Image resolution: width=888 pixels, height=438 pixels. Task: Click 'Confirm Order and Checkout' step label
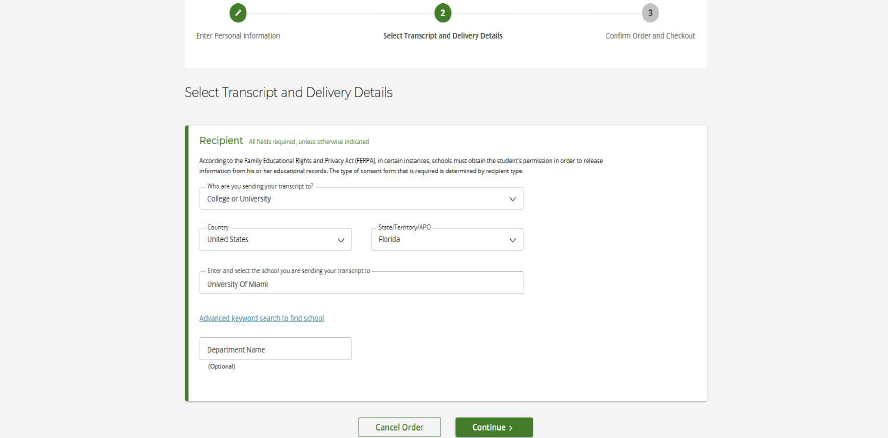pos(650,36)
